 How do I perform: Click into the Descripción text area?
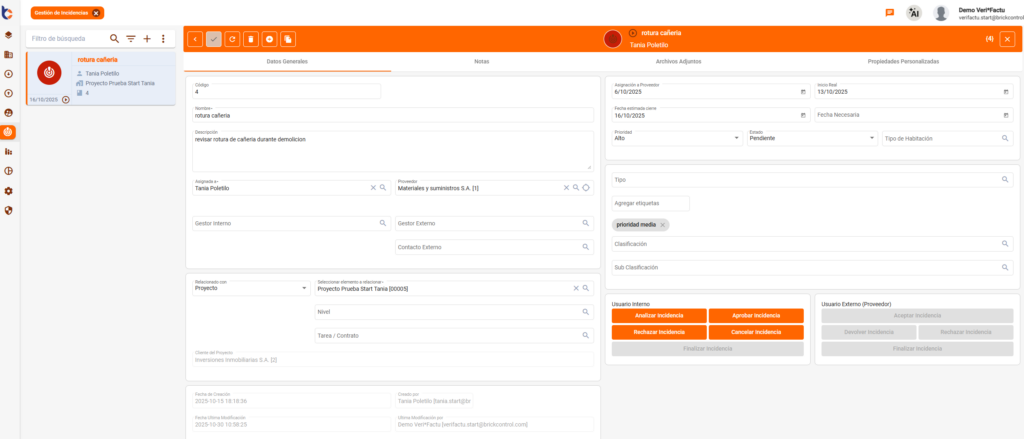pos(392,150)
